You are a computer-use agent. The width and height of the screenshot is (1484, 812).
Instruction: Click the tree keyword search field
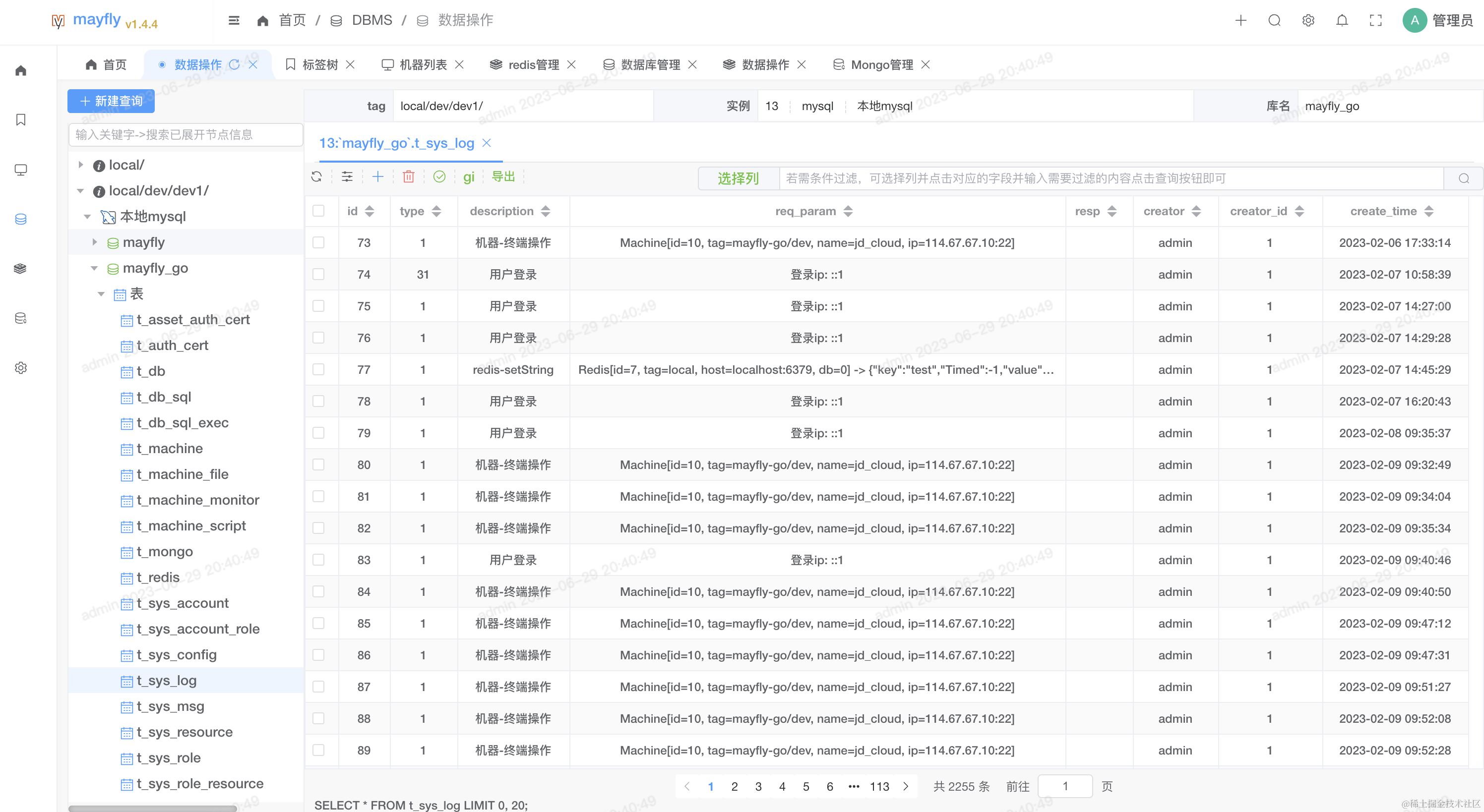(185, 135)
